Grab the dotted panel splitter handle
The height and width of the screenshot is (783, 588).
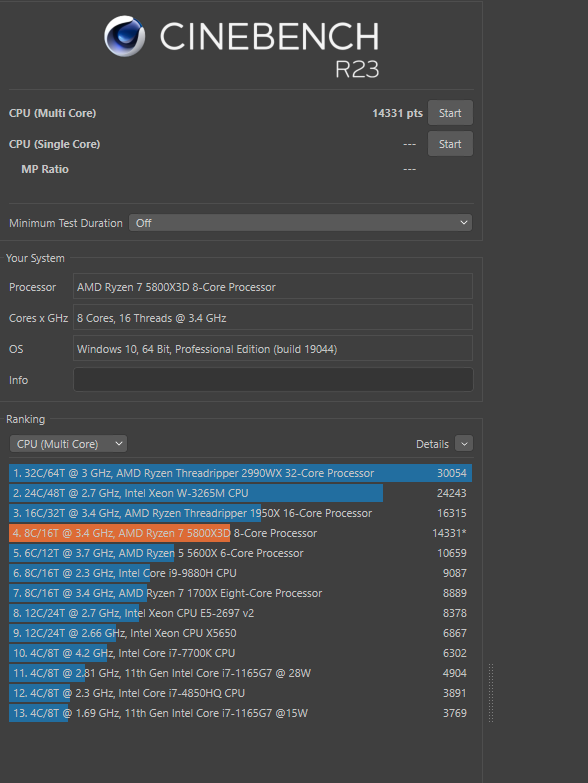point(491,693)
